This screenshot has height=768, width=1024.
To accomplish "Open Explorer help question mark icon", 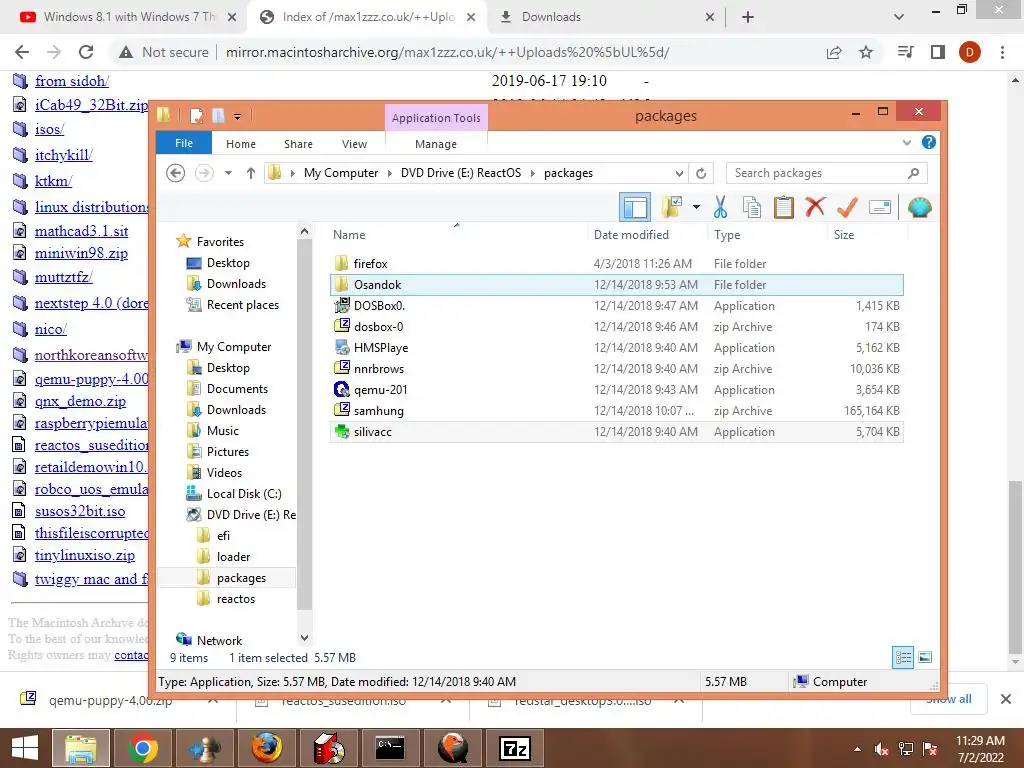I will pyautogui.click(x=928, y=142).
